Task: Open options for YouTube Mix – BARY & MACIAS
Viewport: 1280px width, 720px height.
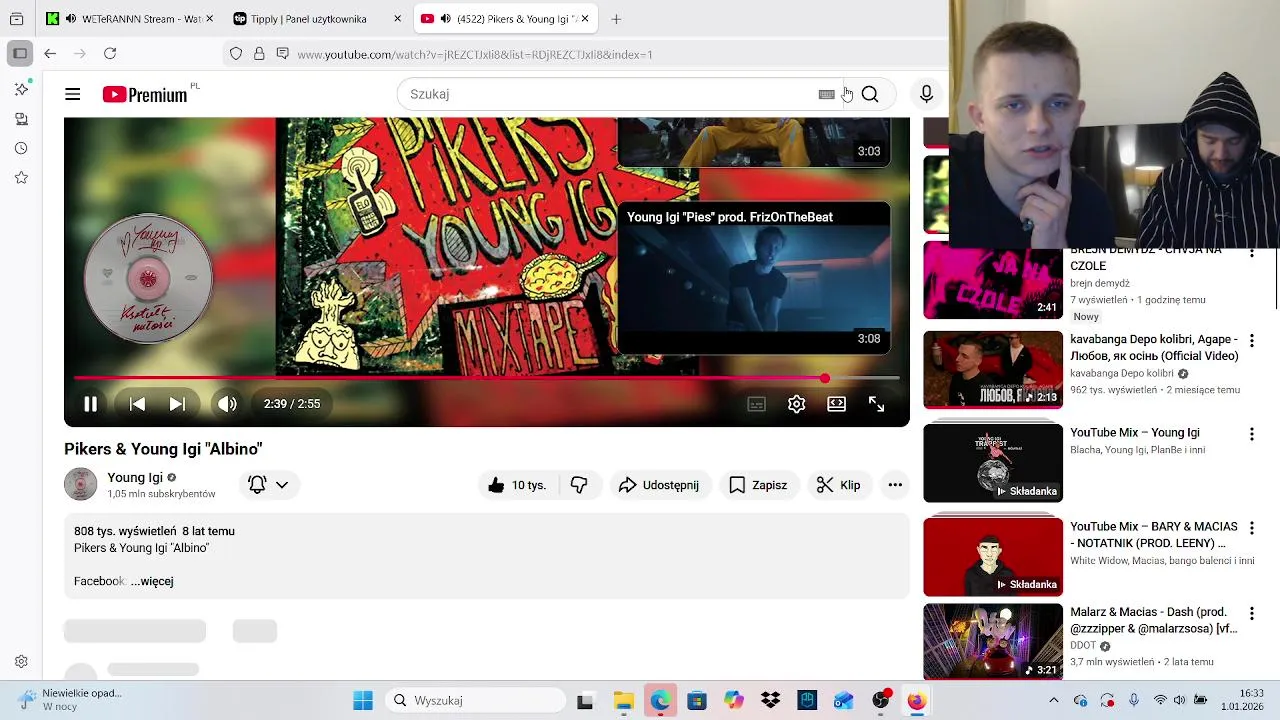Action: 1251,528
